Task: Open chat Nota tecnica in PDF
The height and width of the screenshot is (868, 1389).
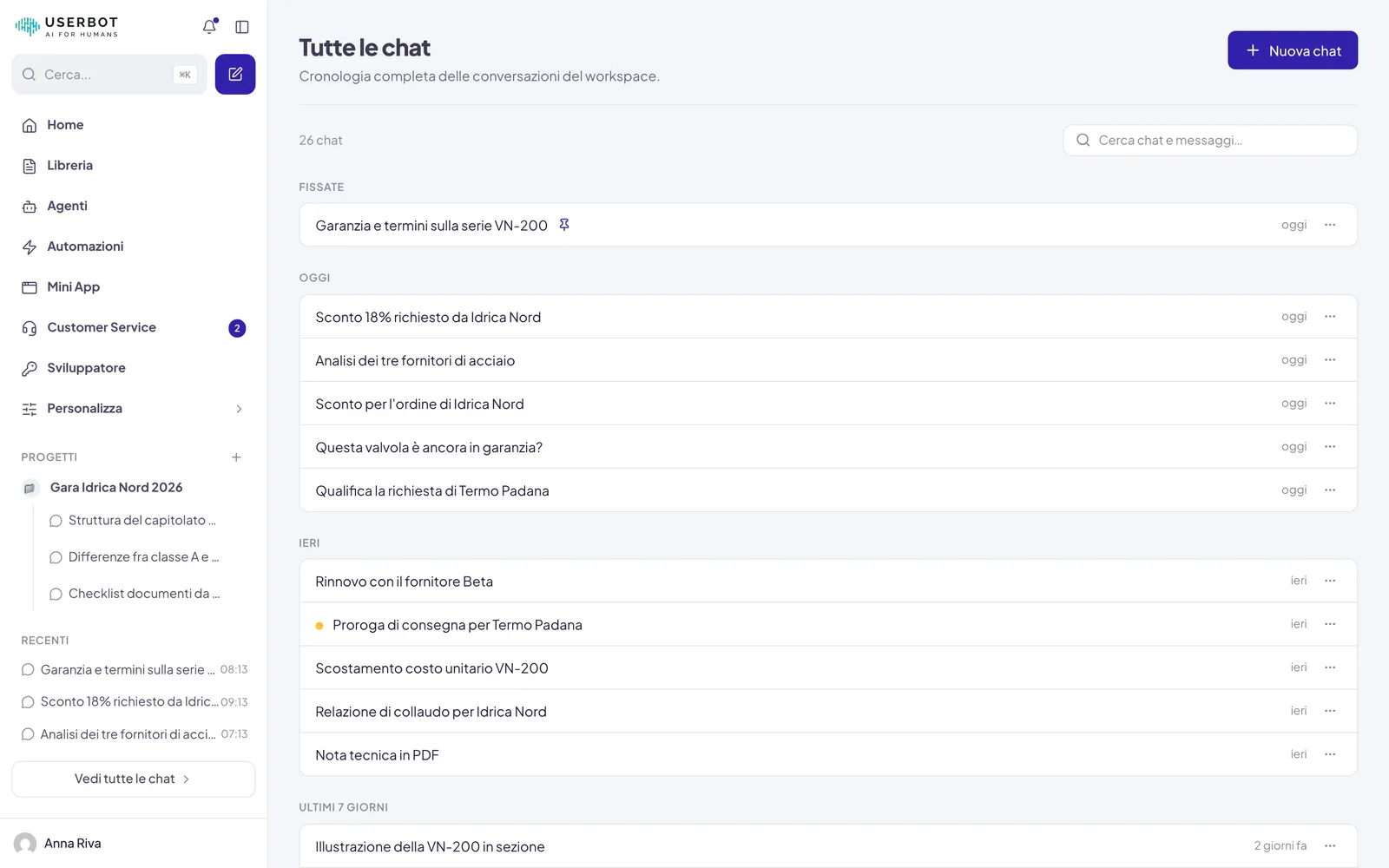Action: point(828,754)
